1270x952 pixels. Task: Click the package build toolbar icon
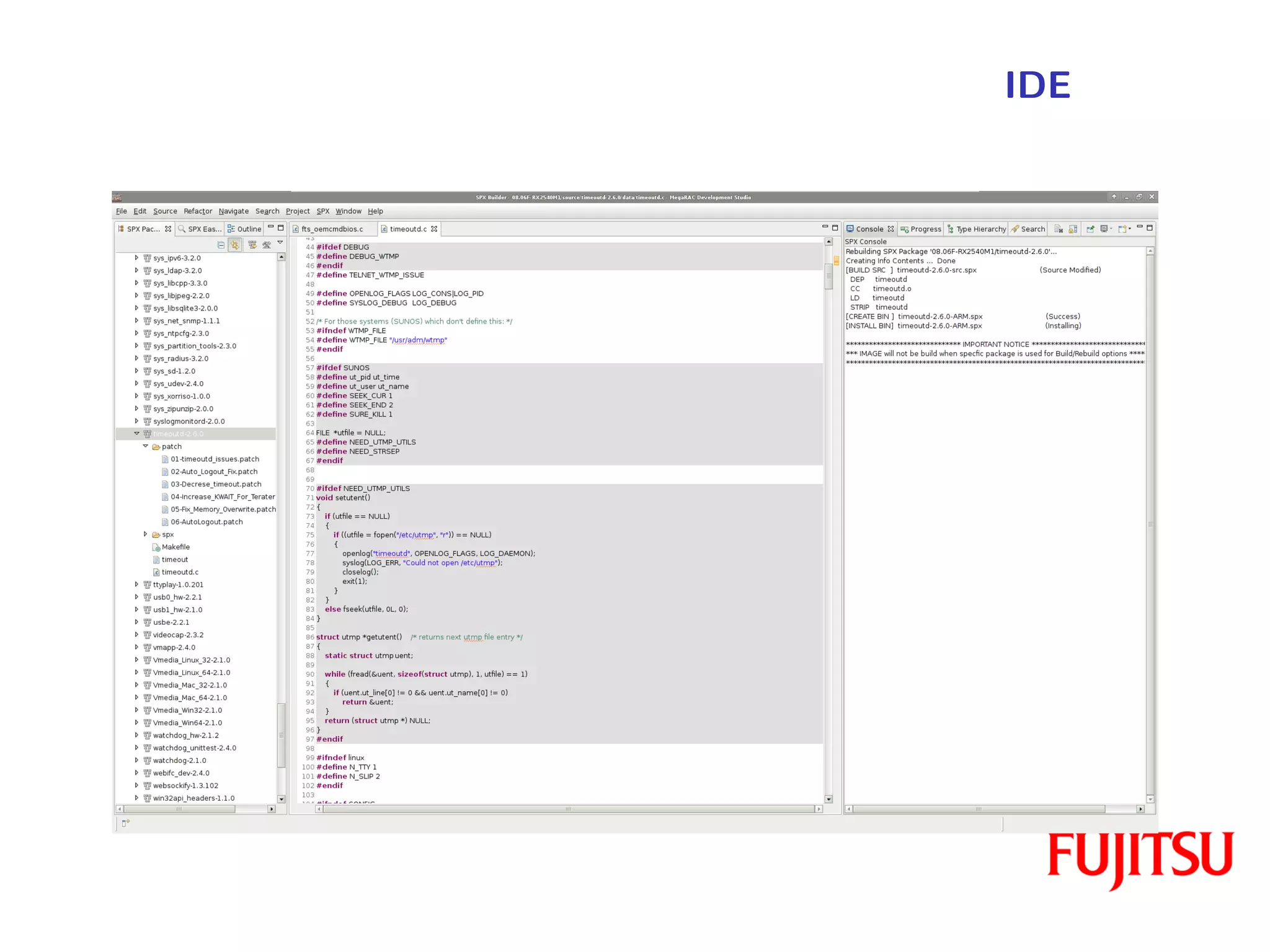(x=252, y=245)
